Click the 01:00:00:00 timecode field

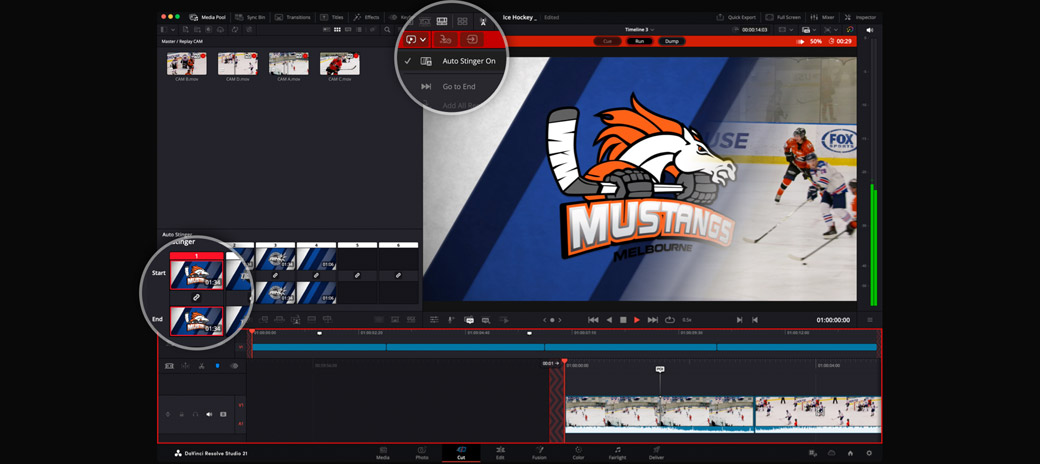click(x=832, y=320)
